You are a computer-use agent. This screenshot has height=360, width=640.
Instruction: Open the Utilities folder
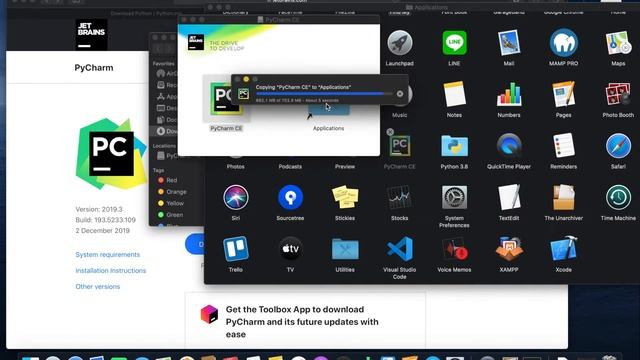[x=345, y=249]
